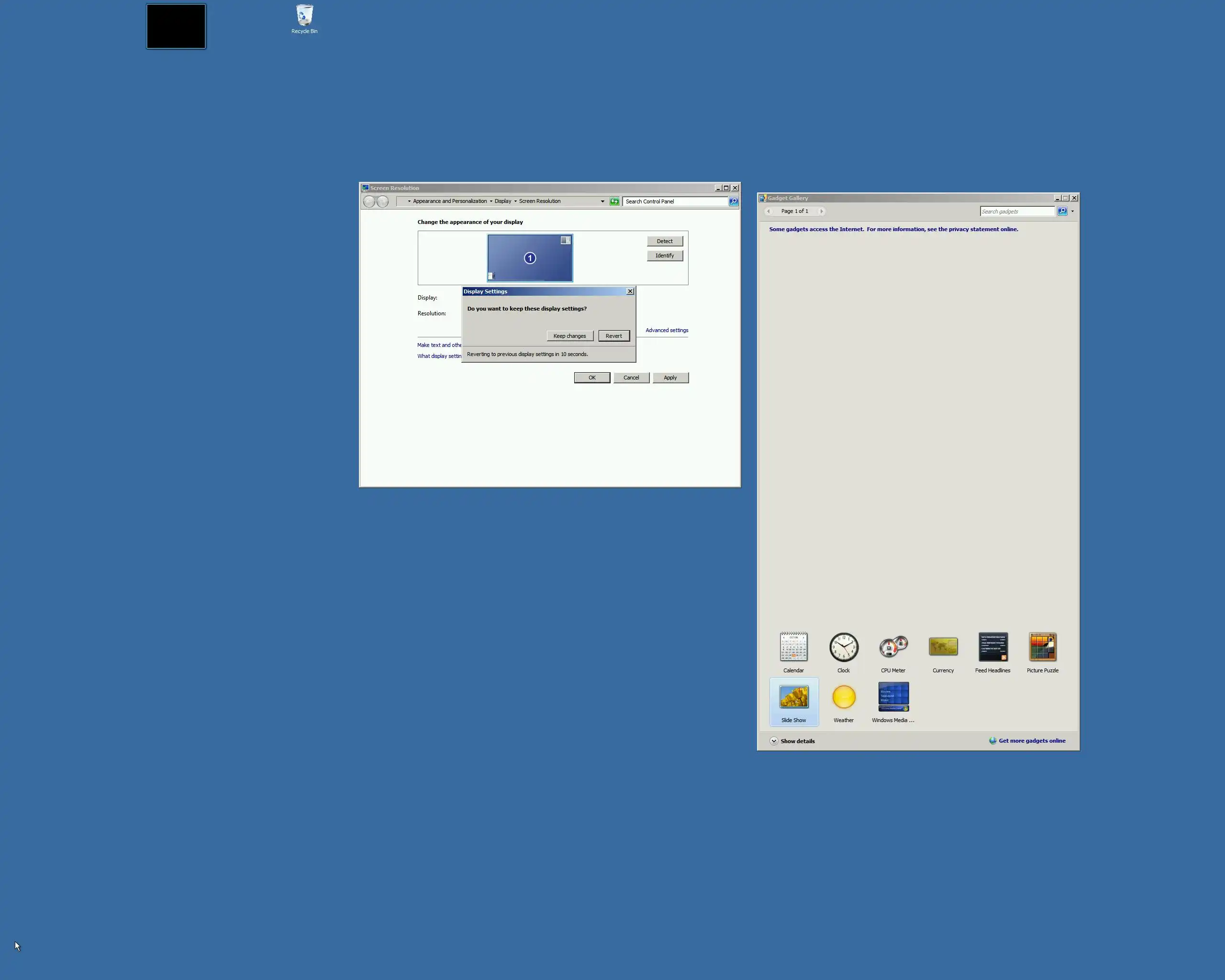This screenshot has width=1225, height=980.
Task: Click the Revert button
Action: pos(613,336)
